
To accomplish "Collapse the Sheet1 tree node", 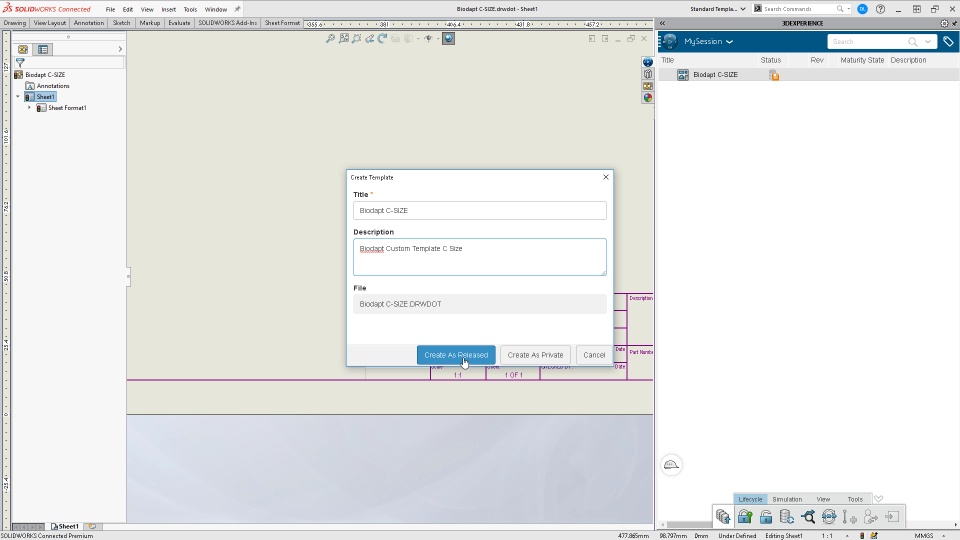I will coord(18,97).
